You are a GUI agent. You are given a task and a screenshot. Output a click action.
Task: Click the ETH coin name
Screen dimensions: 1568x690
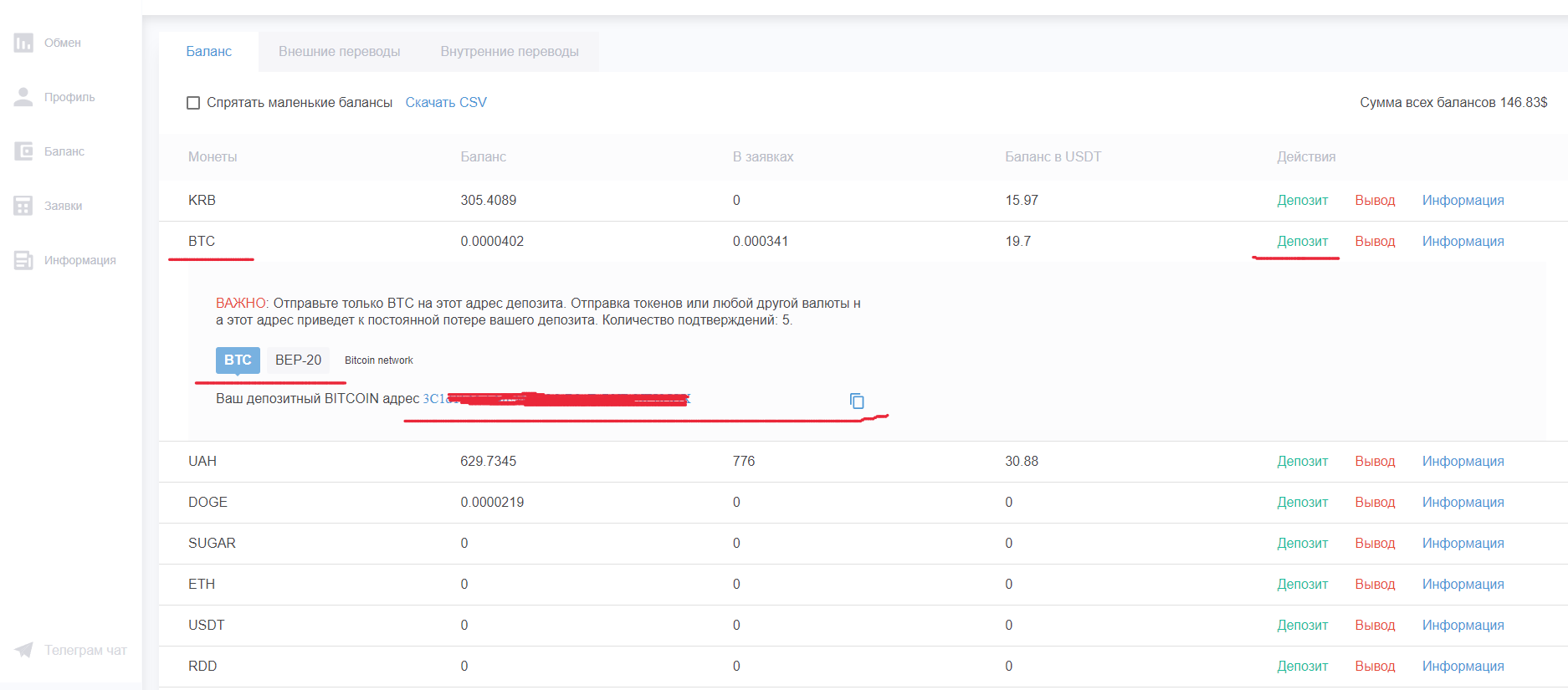tap(202, 585)
